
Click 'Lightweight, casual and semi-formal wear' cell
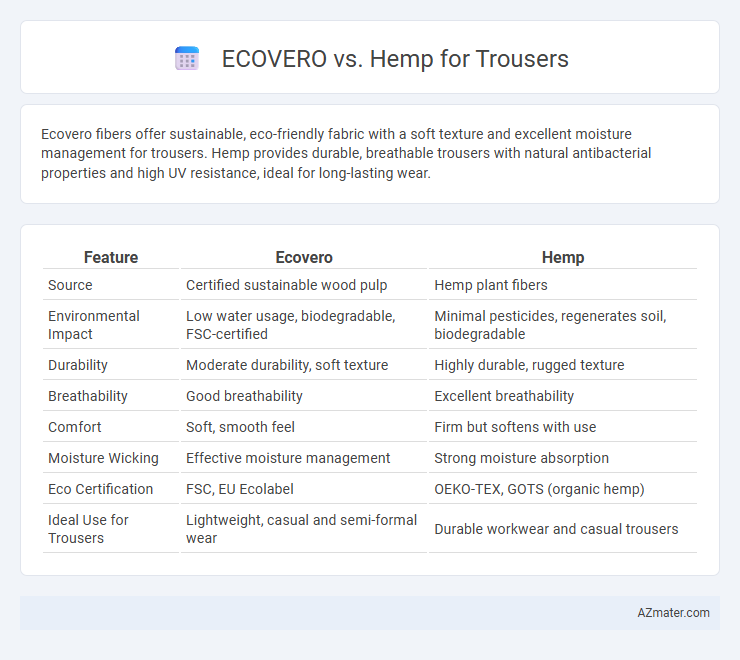click(x=304, y=529)
